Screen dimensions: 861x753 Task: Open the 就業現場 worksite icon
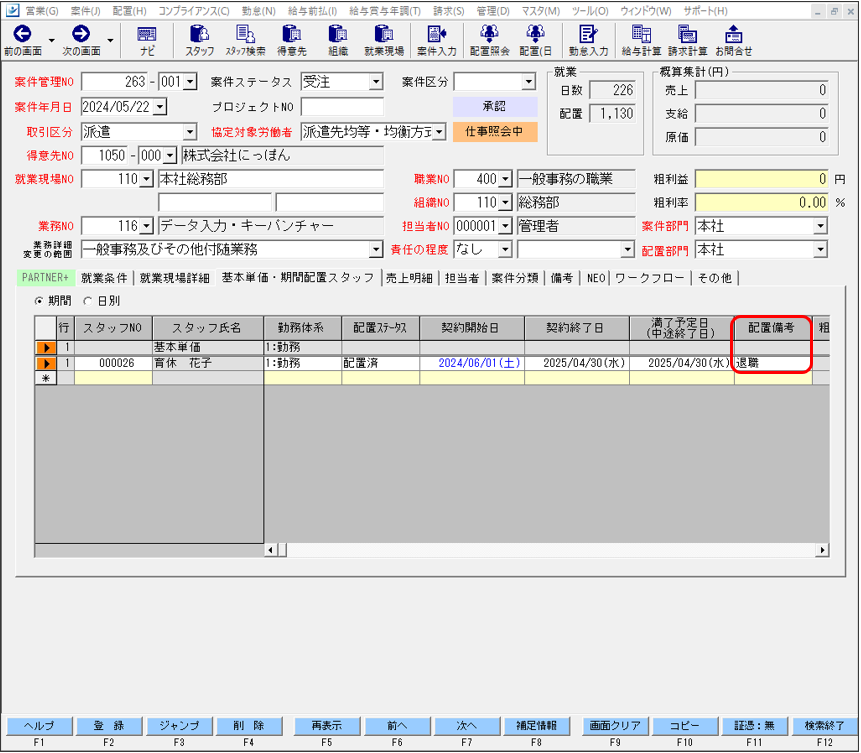click(x=384, y=35)
